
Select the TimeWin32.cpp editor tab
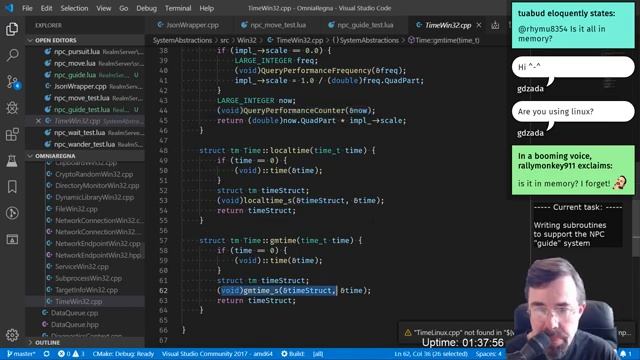tap(448, 25)
